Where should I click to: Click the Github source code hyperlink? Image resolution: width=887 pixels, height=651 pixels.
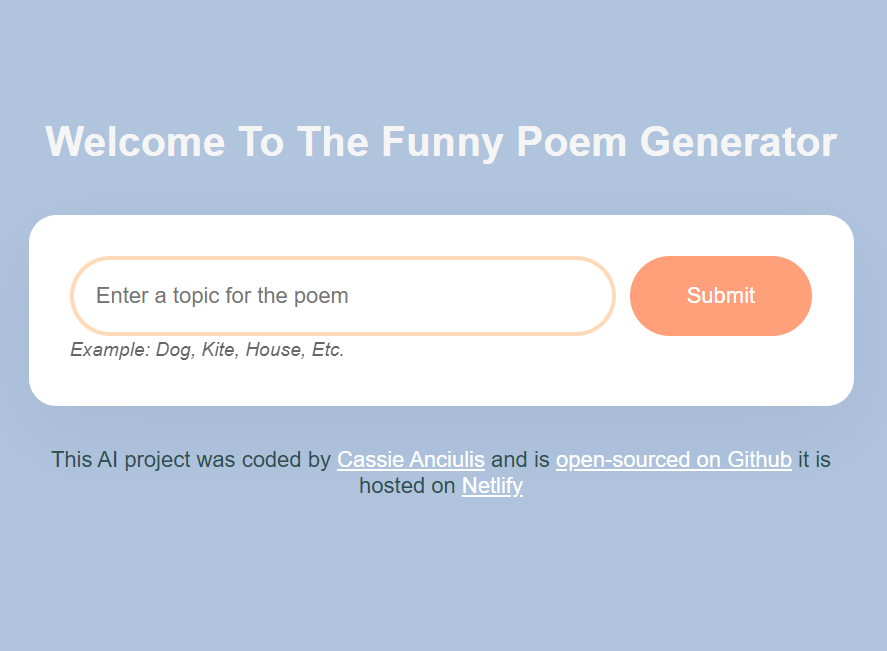point(673,459)
